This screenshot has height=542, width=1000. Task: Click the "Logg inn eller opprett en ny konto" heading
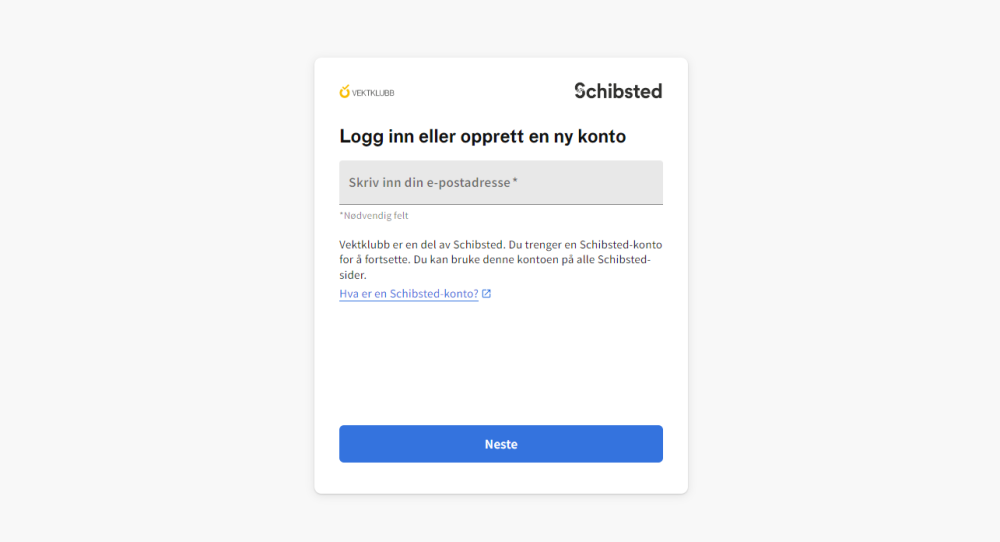coord(482,136)
